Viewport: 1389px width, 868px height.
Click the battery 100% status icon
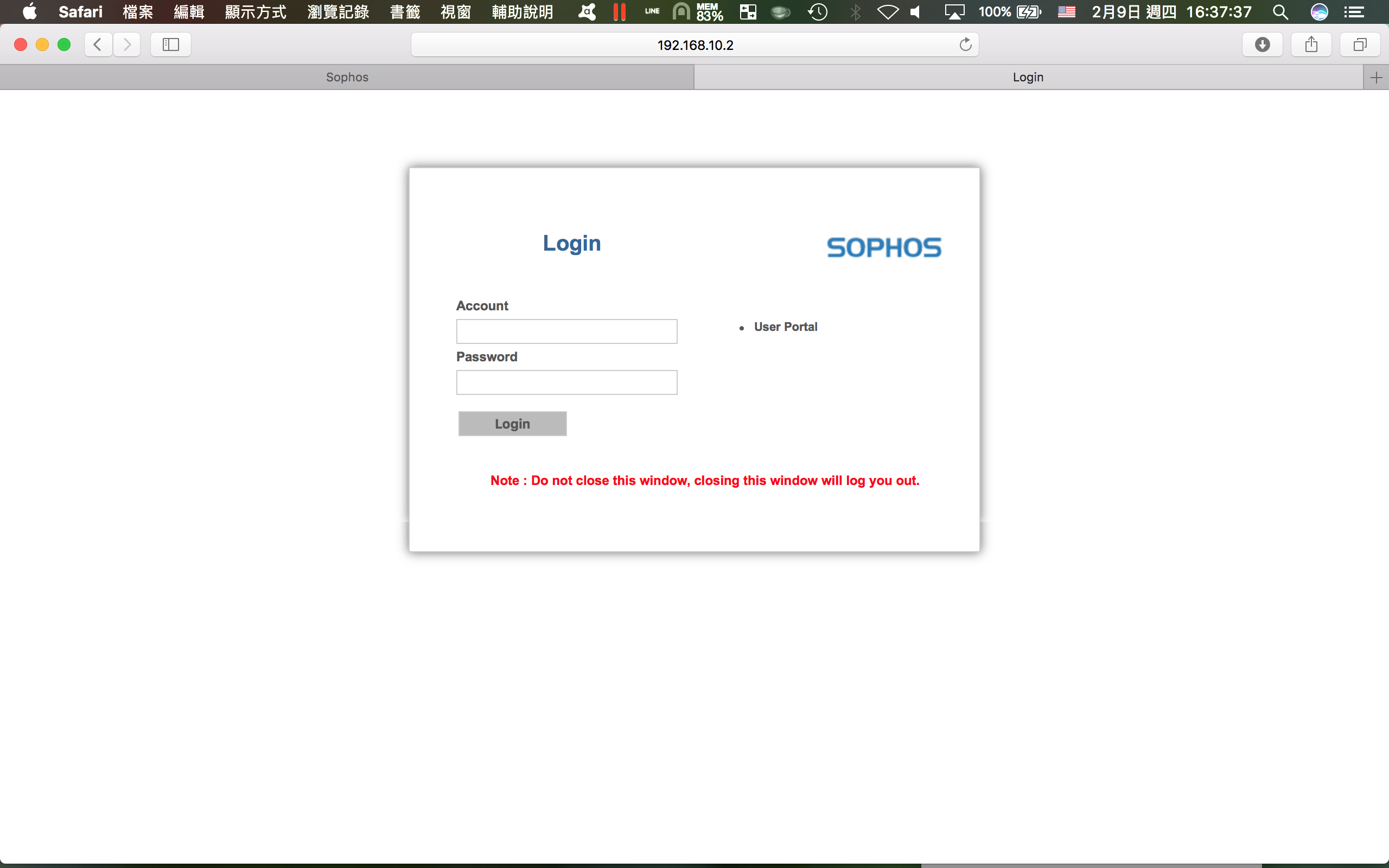click(x=1010, y=11)
